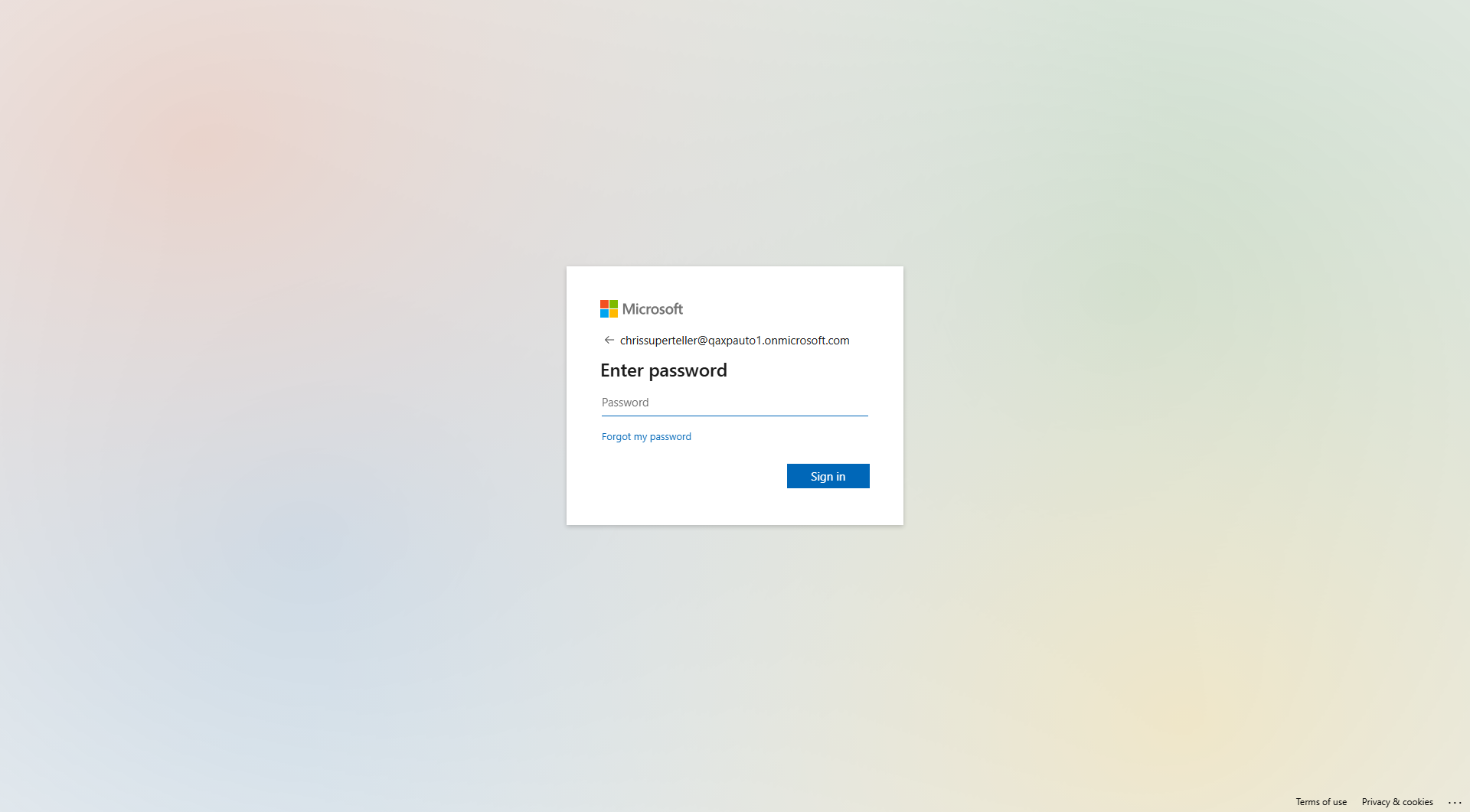The width and height of the screenshot is (1470, 812).
Task: Click the Enter password heading
Action: coord(664,370)
